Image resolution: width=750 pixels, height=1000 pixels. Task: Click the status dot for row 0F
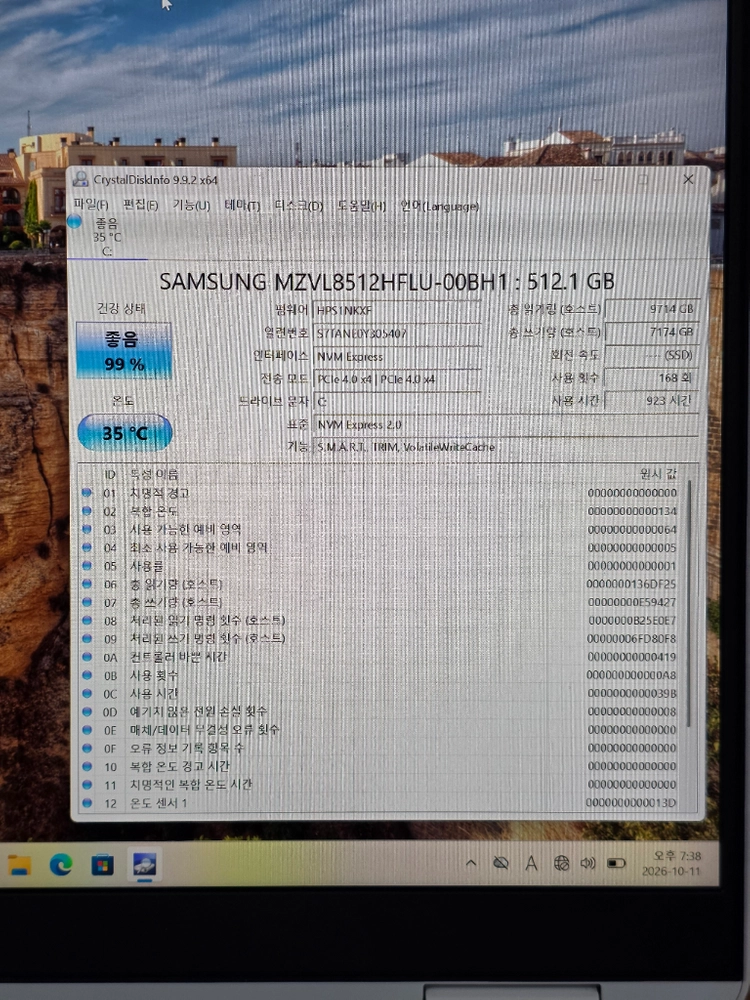(x=87, y=747)
